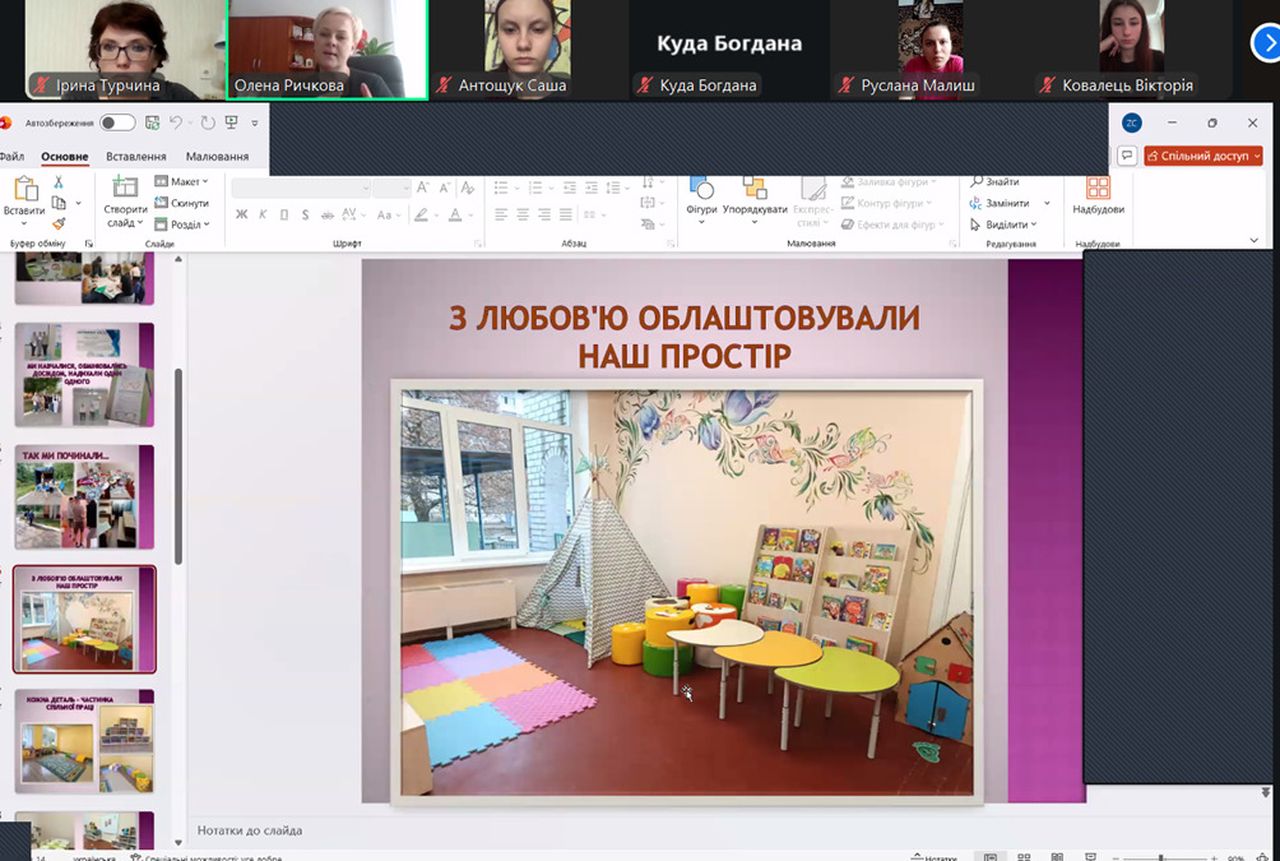Click the Cut scissors icon
Image resolution: width=1280 pixels, height=861 pixels.
click(x=58, y=182)
